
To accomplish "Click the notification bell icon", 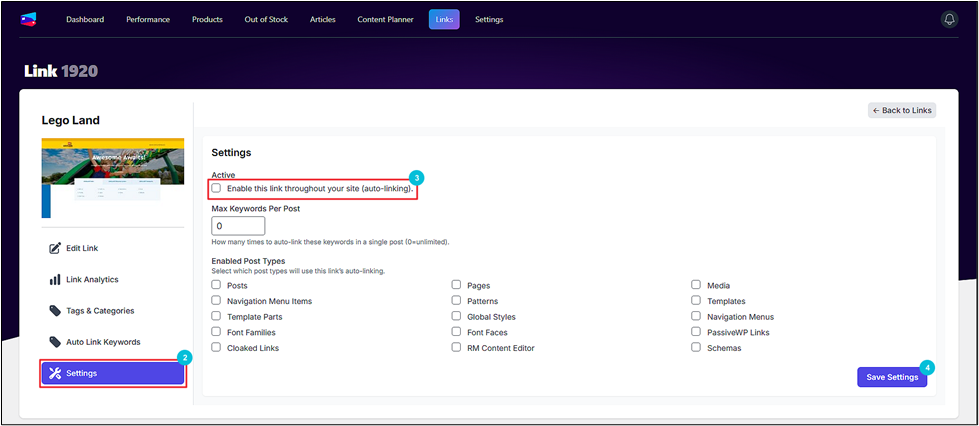I will (949, 19).
